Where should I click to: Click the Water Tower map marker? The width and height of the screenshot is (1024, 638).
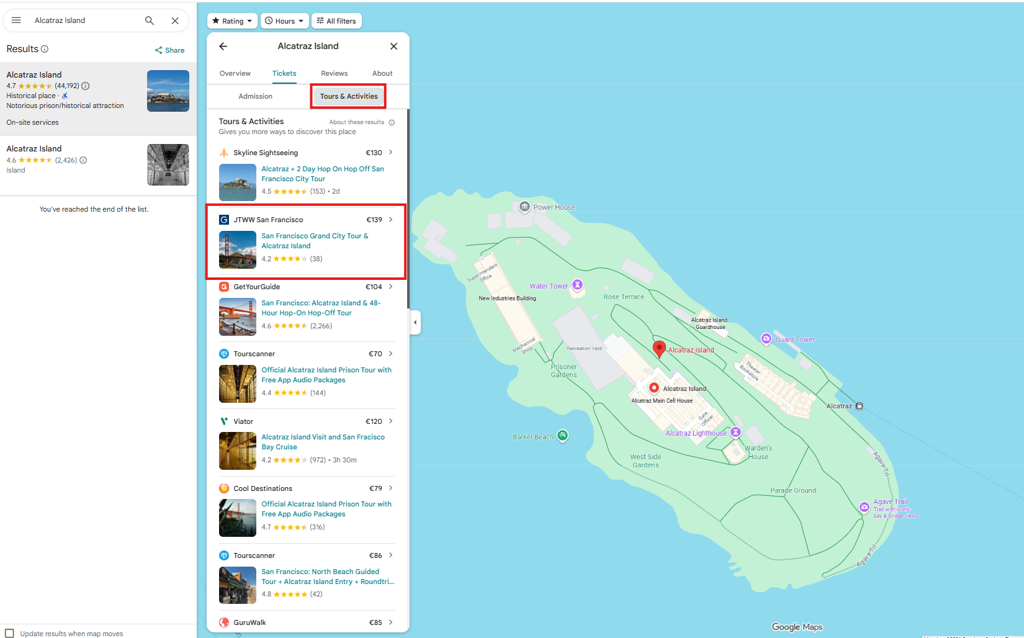click(577, 285)
